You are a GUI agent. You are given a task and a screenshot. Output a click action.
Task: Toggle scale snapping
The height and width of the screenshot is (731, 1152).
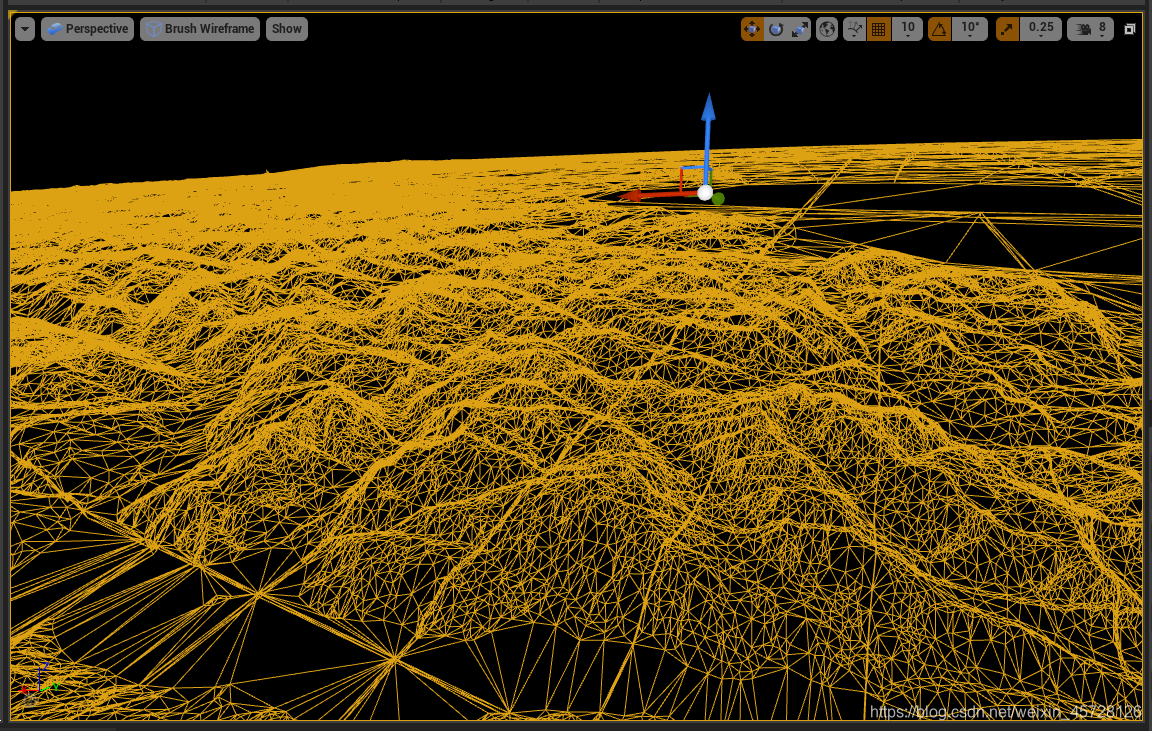[x=1007, y=29]
